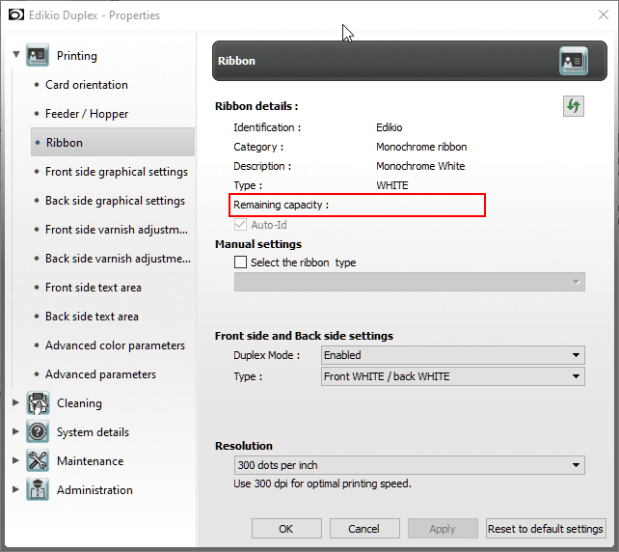Open Feeder / Hopper settings
619x552 pixels.
tap(86, 114)
